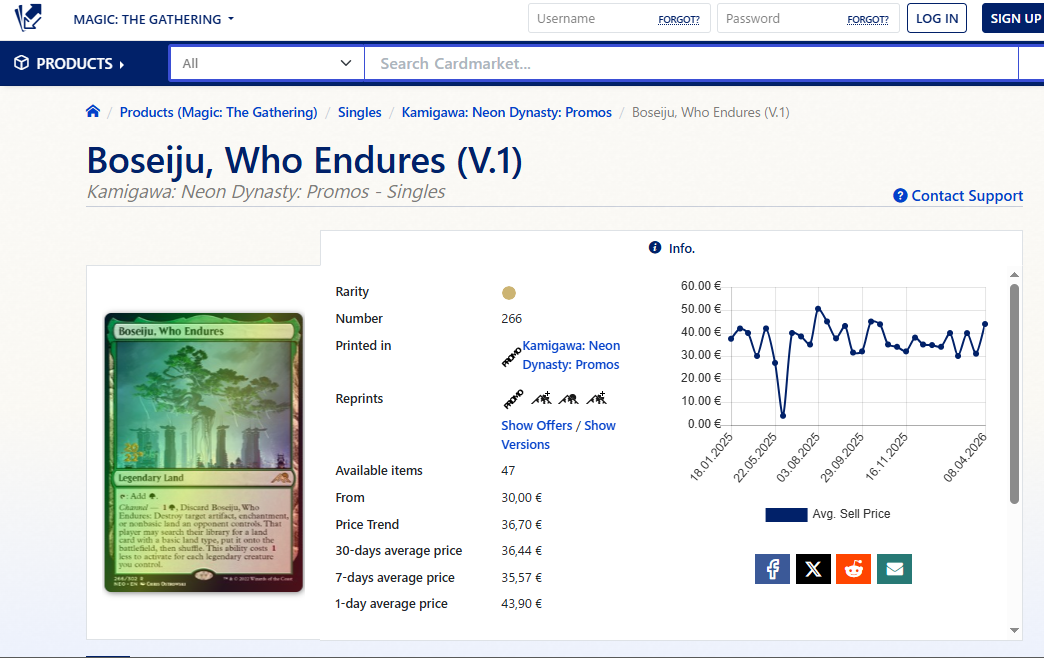Click the Boseiju, Who Endures card image
The height and width of the screenshot is (658, 1044).
[x=204, y=452]
